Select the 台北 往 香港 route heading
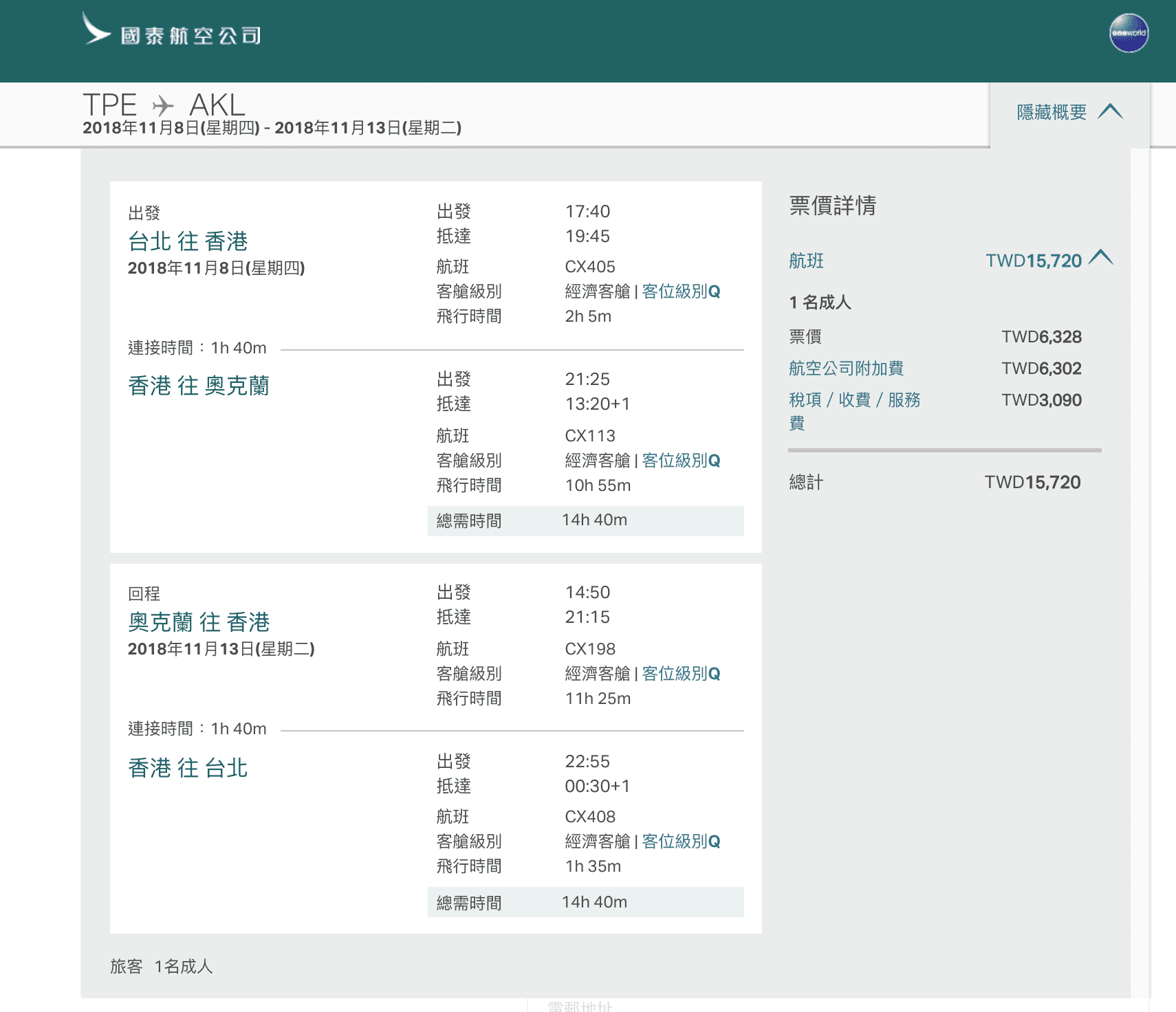 point(188,241)
